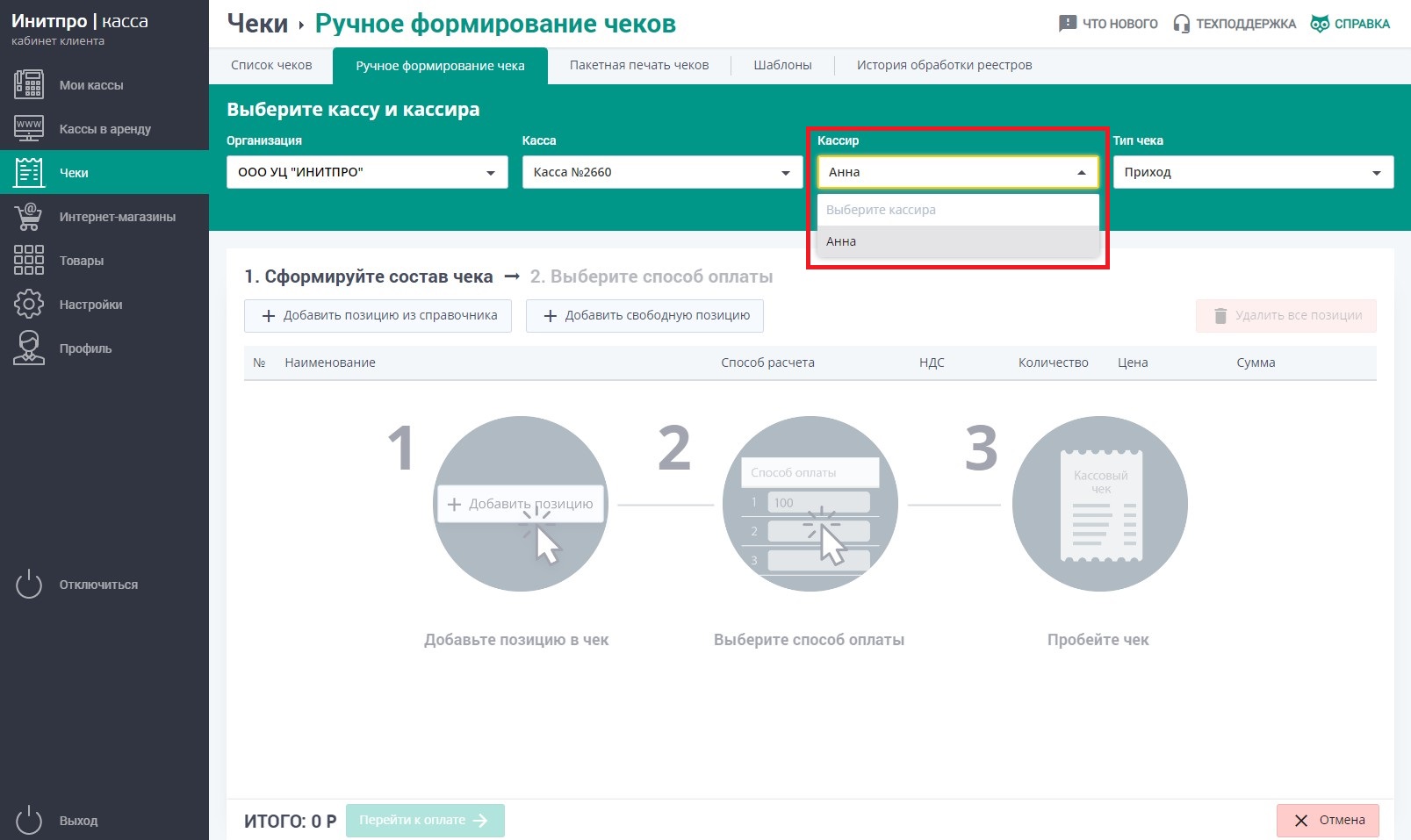Switch to the Список чеков tab
Screen dimensions: 1411x840
[x=271, y=65]
